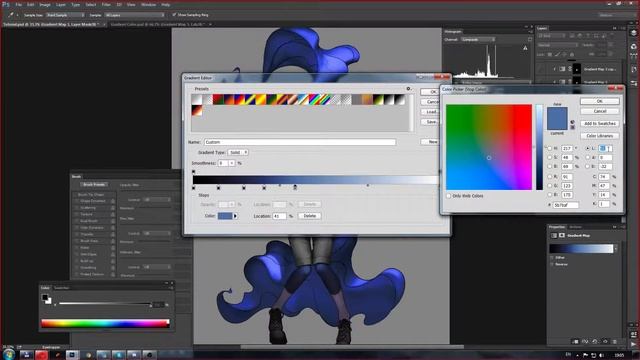Open the Smoothness stepper arrow

pos(232,163)
